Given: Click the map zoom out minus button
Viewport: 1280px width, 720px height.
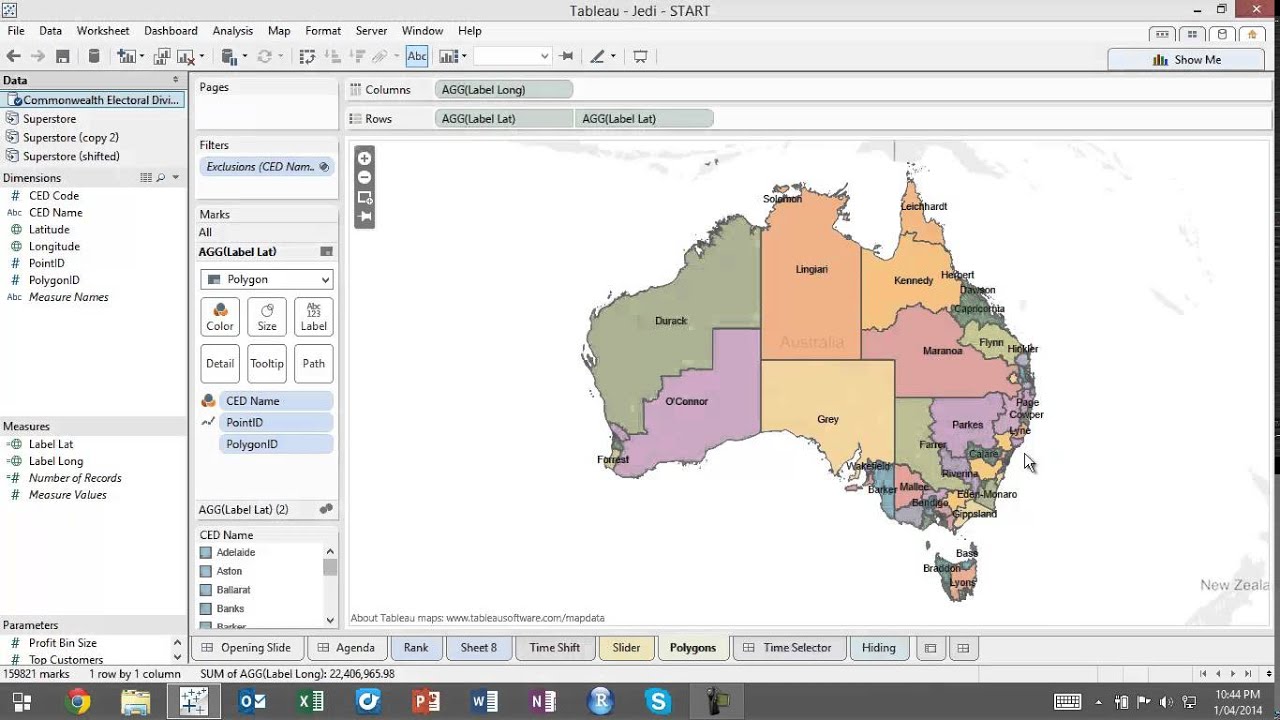Looking at the screenshot, I should coord(364,177).
